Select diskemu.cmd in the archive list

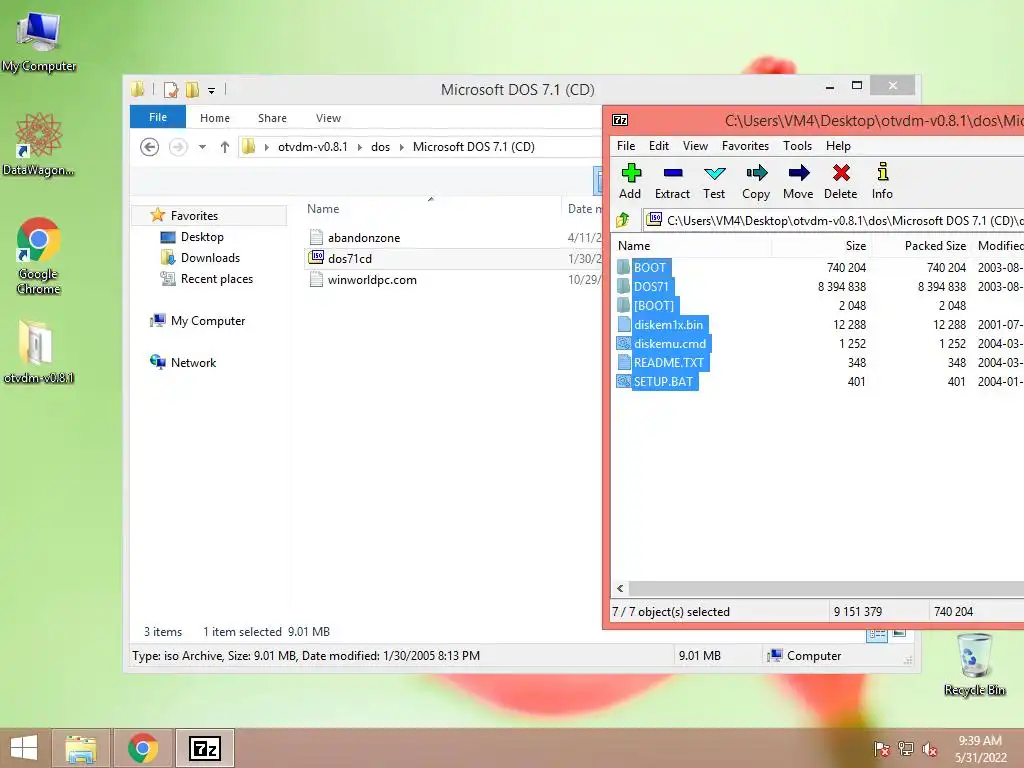pyautogui.click(x=669, y=343)
